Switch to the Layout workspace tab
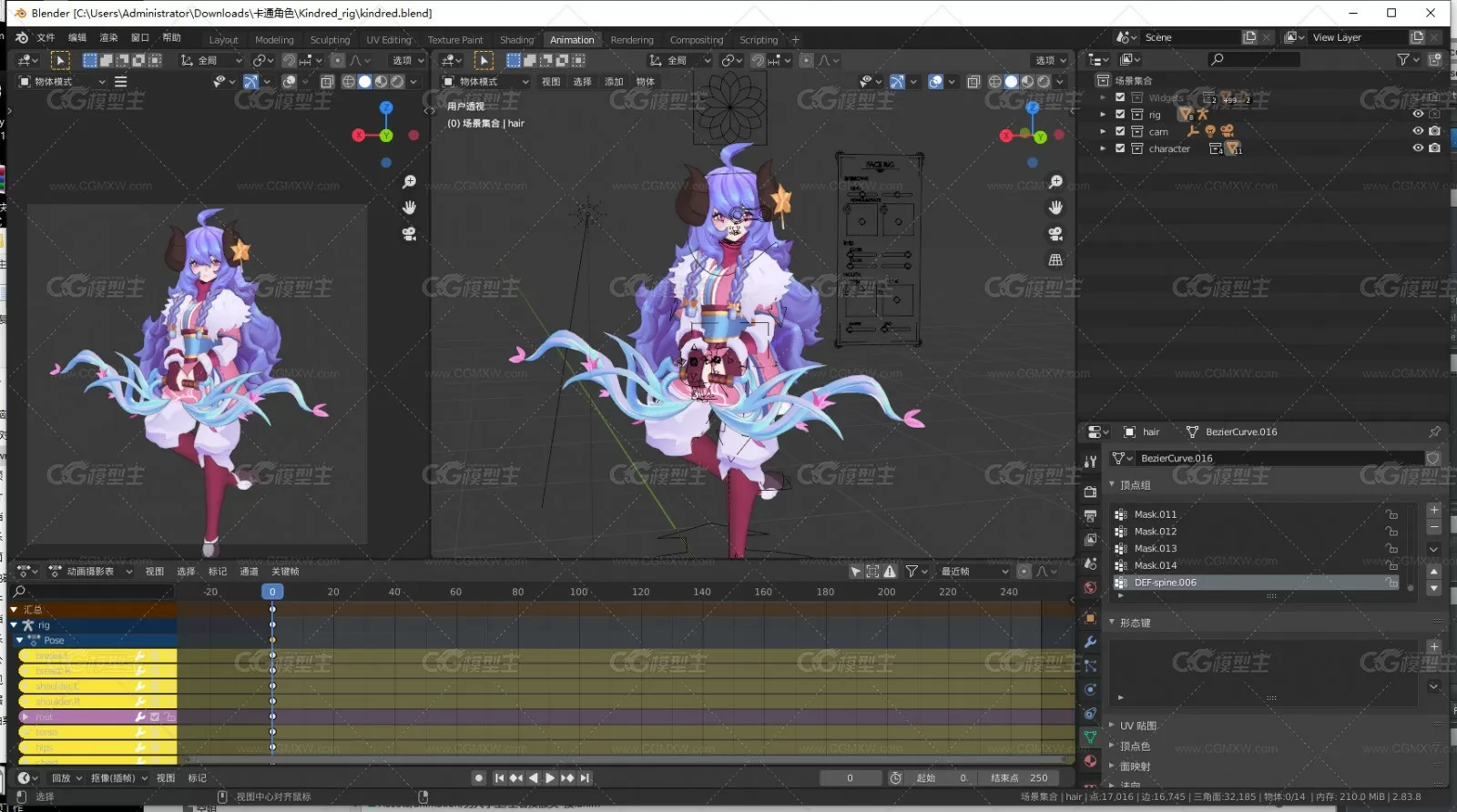This screenshot has width=1457, height=812. [223, 40]
